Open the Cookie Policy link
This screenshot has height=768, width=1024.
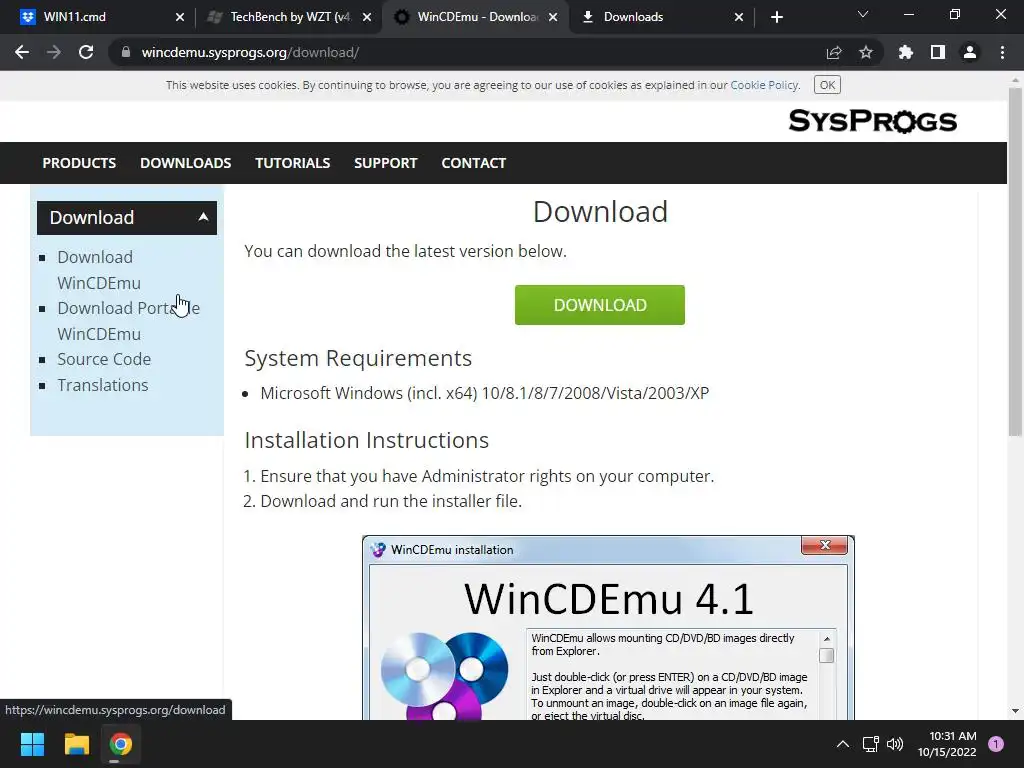point(764,85)
